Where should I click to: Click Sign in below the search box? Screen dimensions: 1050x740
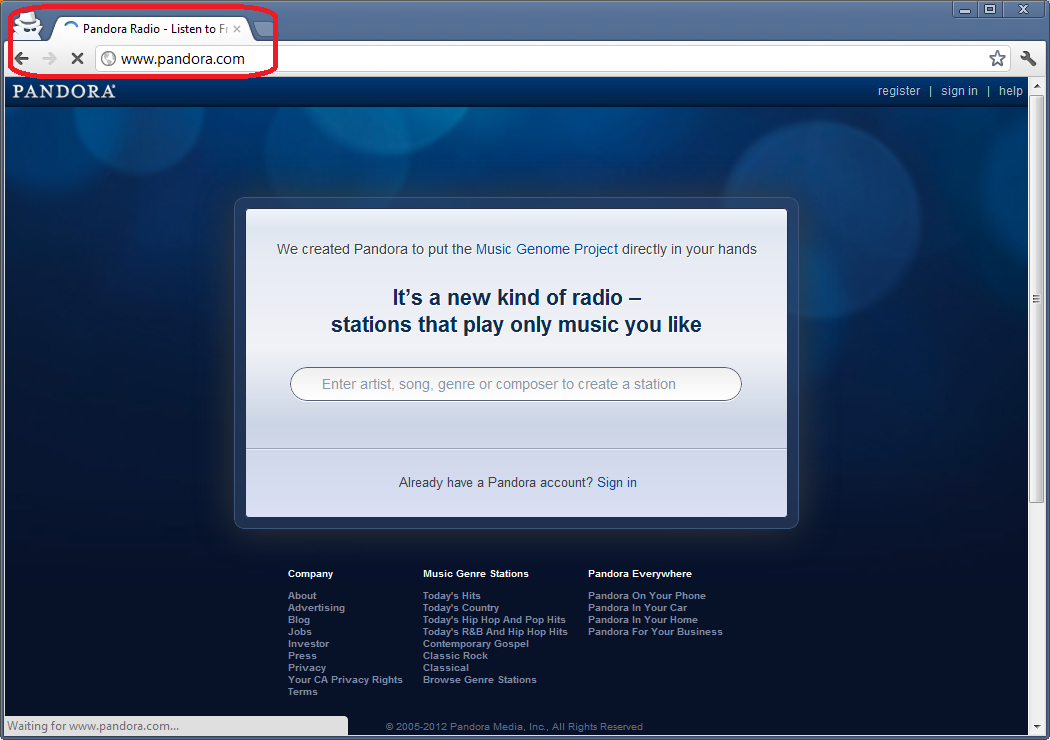pyautogui.click(x=617, y=482)
